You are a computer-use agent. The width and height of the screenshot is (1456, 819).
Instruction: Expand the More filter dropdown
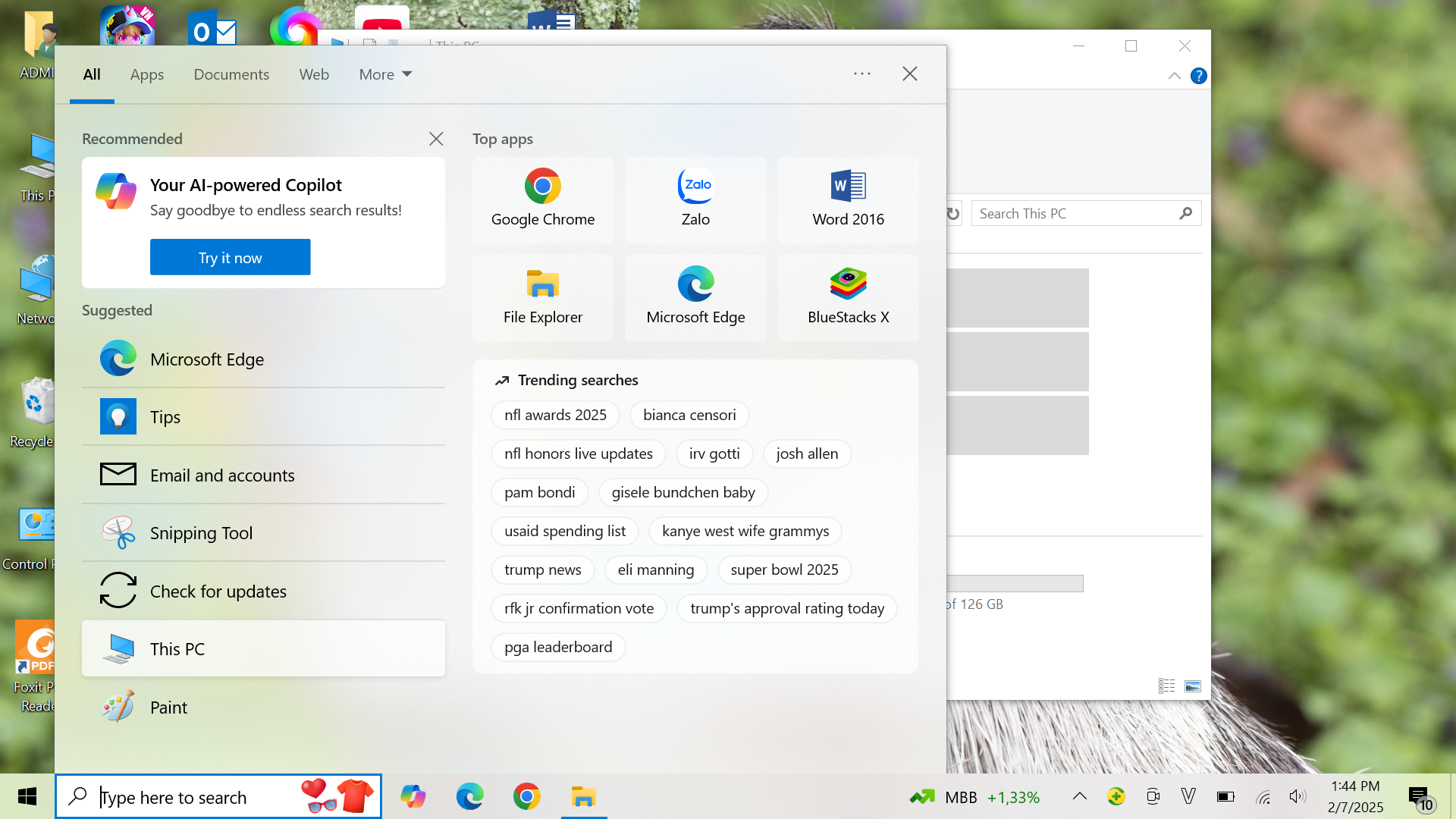click(385, 74)
